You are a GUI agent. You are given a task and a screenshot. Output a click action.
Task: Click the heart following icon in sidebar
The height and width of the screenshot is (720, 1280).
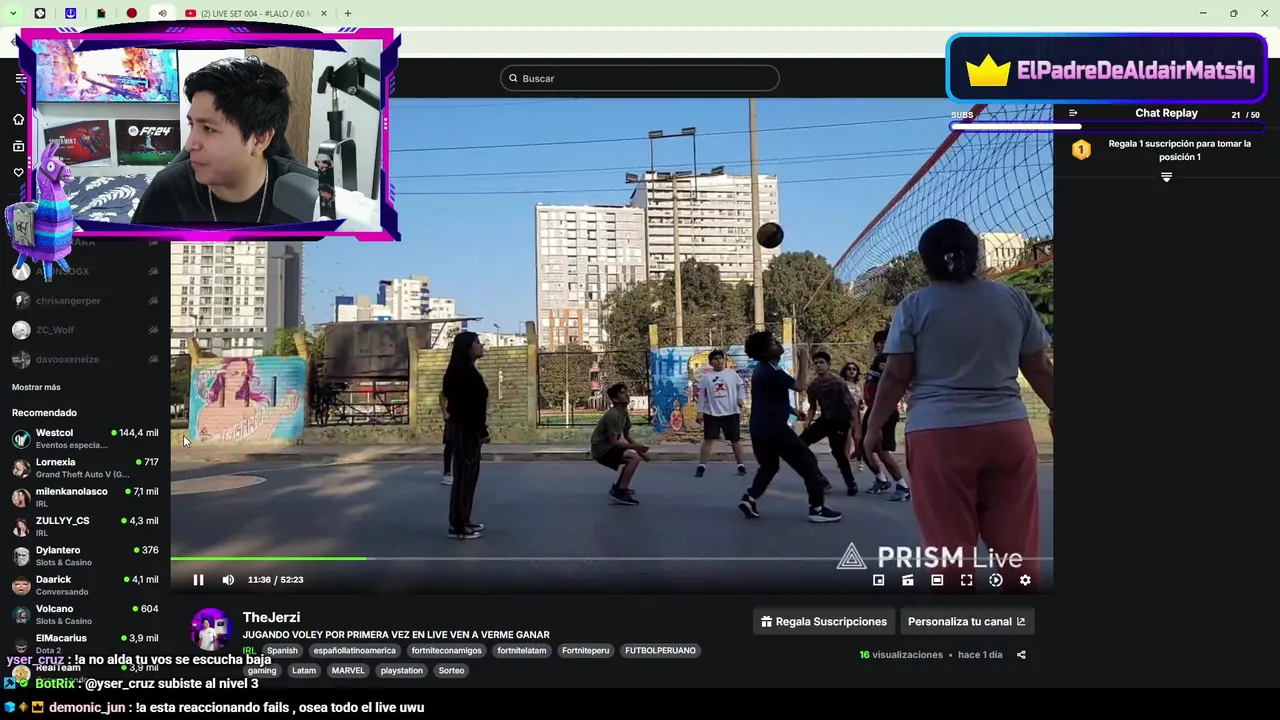click(18, 172)
